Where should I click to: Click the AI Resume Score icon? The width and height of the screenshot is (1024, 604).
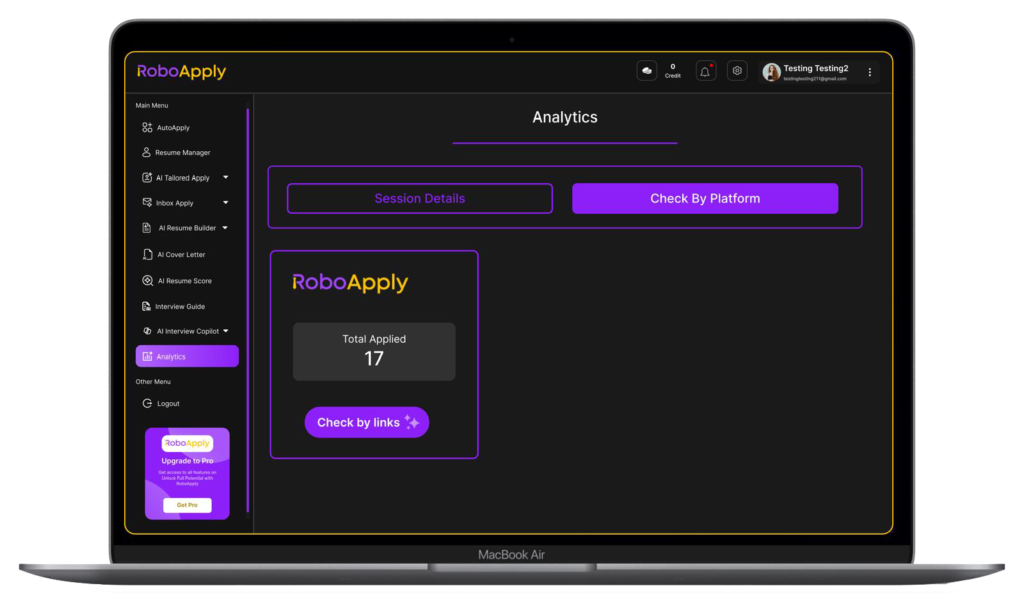(147, 281)
